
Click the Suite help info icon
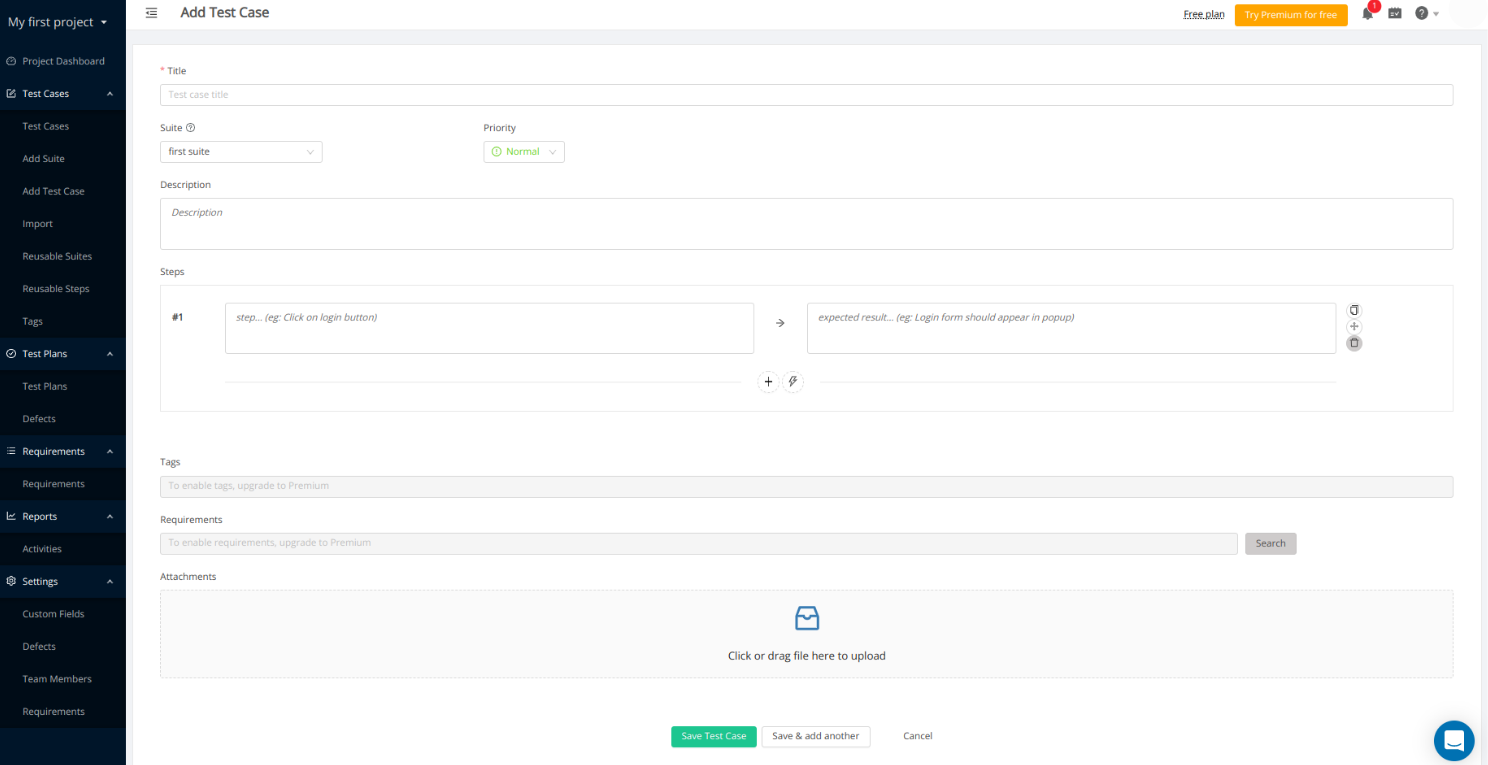tap(191, 128)
